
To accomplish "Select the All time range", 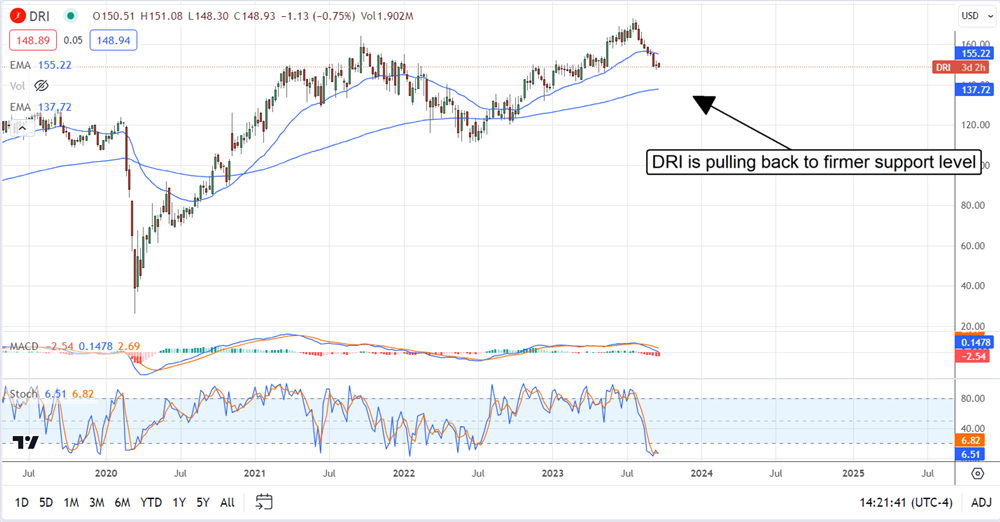I will tap(228, 502).
